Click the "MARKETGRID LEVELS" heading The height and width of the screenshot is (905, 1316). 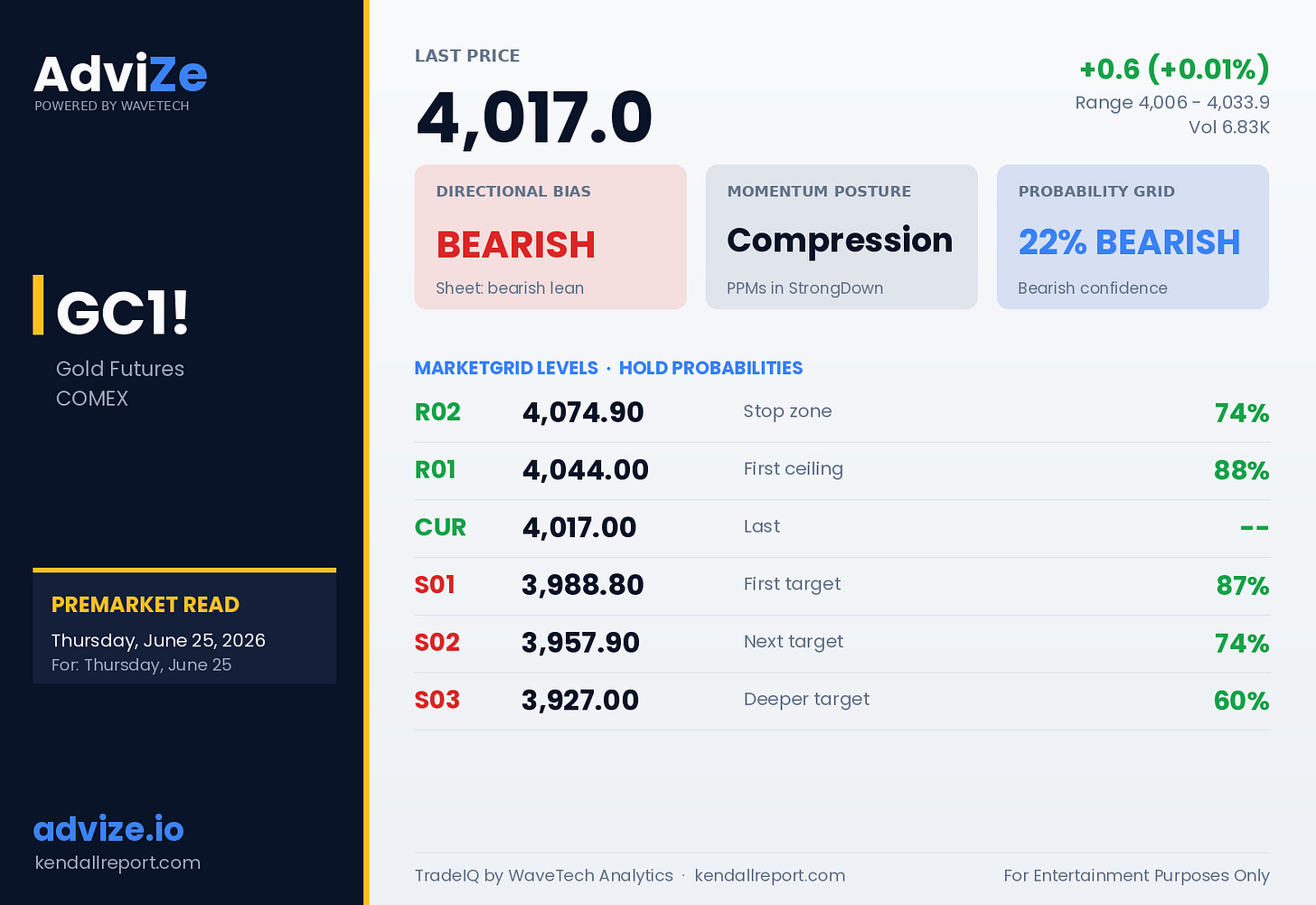click(506, 368)
